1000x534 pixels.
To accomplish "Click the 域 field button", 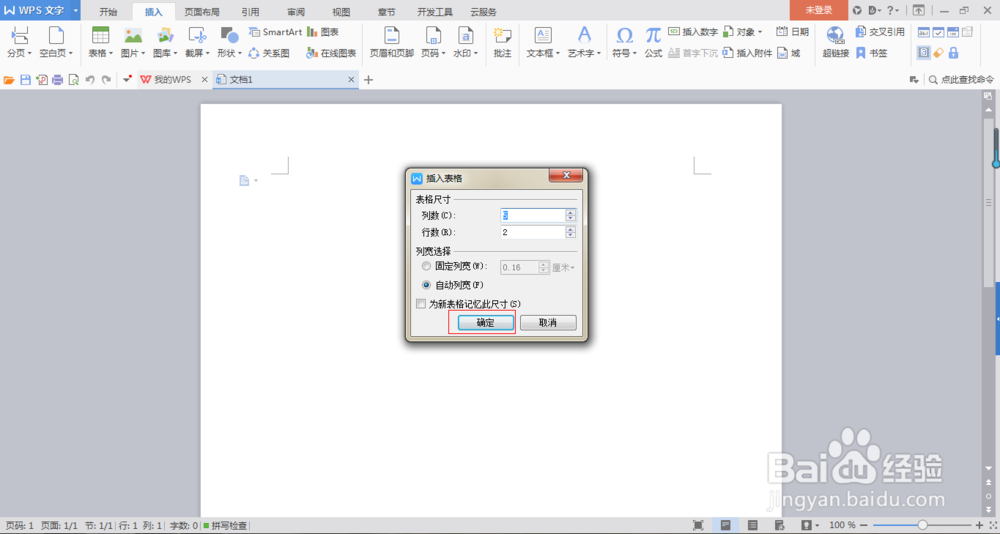I will 788,54.
